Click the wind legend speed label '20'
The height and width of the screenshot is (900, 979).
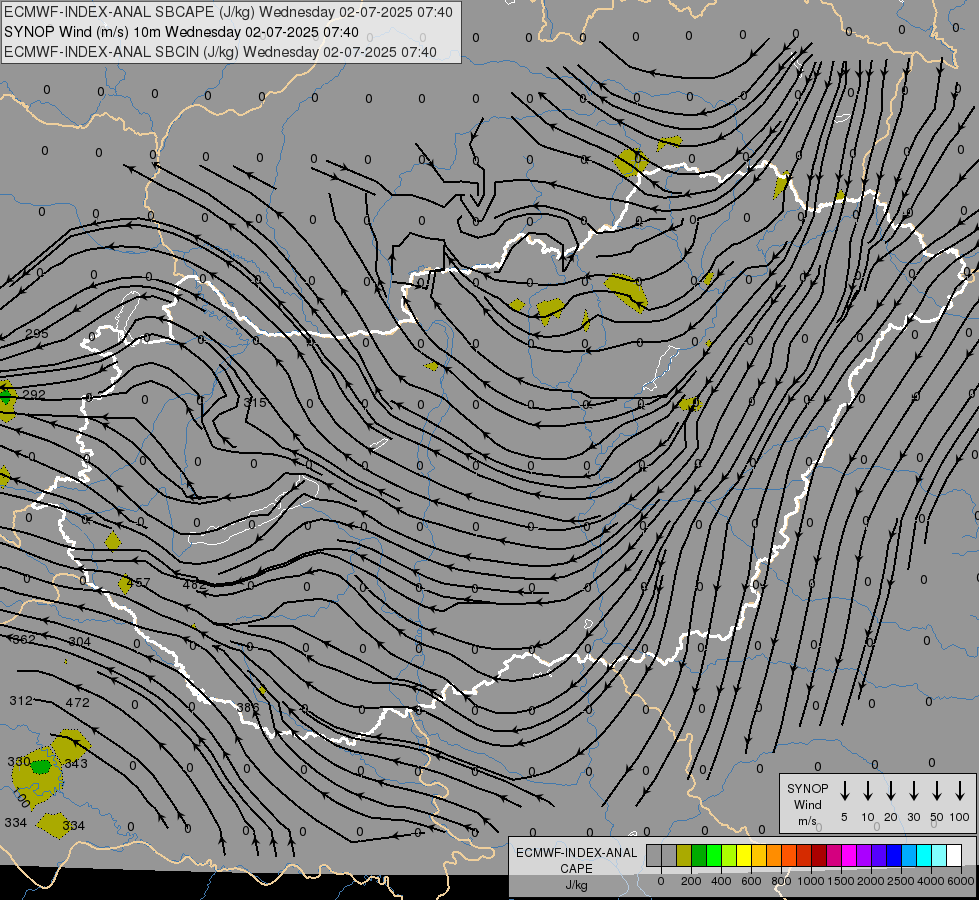[x=891, y=817]
